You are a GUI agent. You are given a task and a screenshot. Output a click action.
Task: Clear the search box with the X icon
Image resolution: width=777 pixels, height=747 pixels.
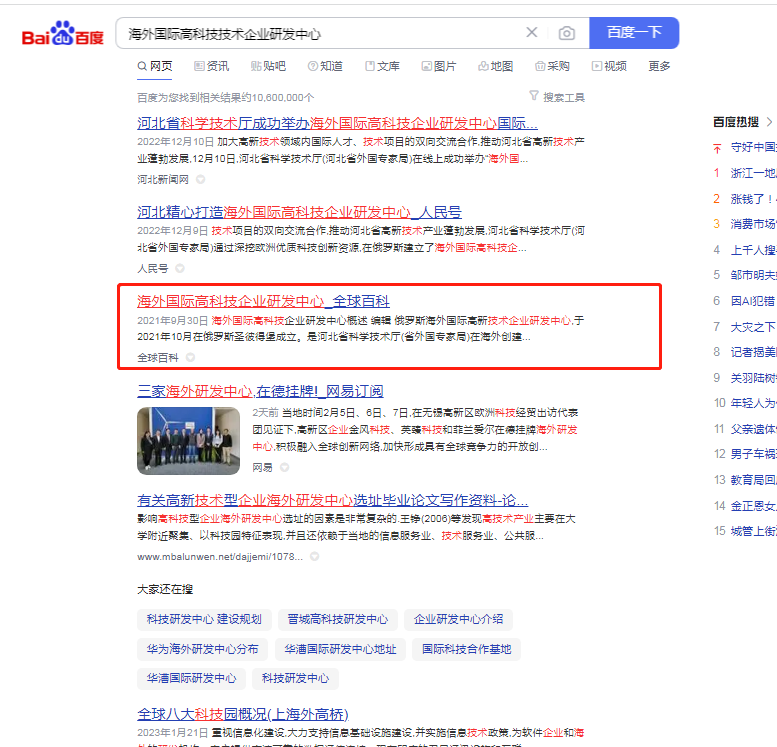[532, 33]
